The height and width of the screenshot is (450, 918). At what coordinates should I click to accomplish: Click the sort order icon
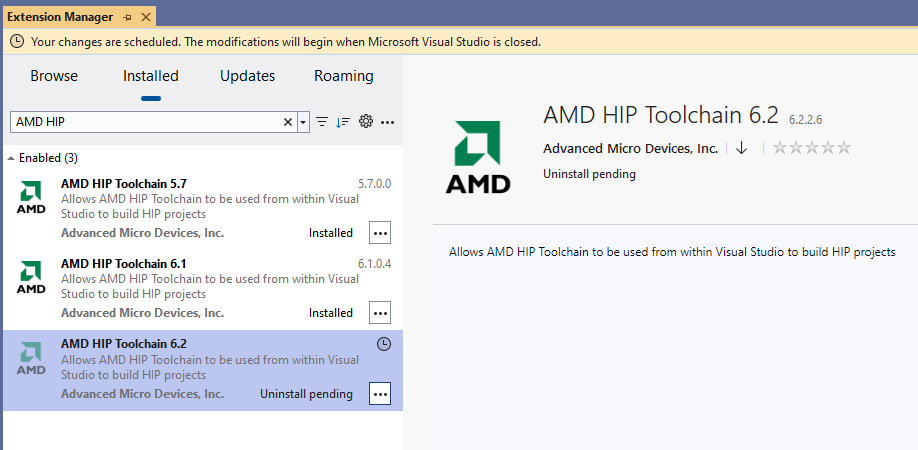pos(343,122)
